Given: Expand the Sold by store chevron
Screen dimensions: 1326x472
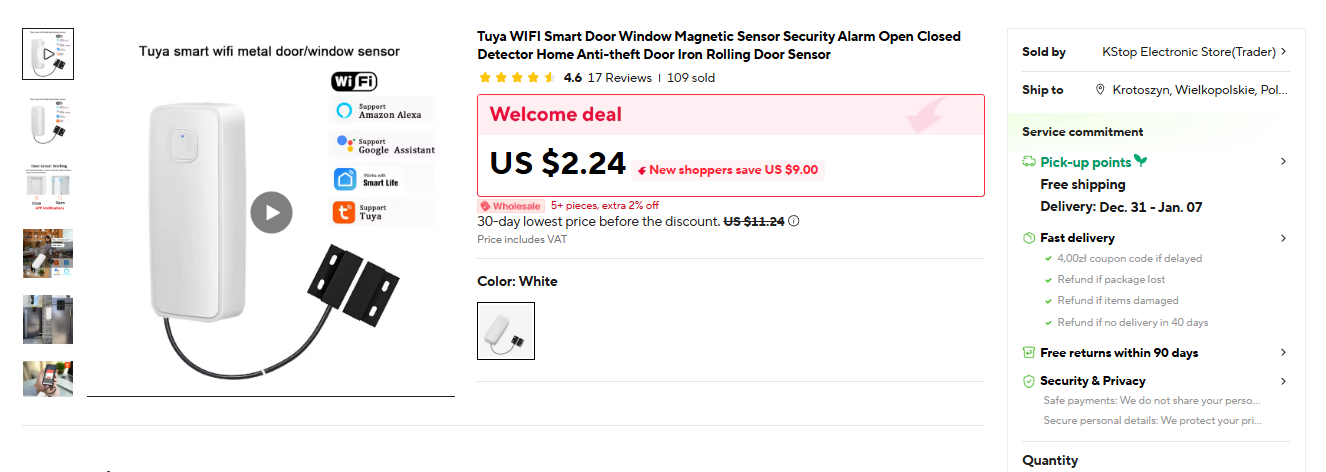Looking at the screenshot, I should (x=1283, y=52).
